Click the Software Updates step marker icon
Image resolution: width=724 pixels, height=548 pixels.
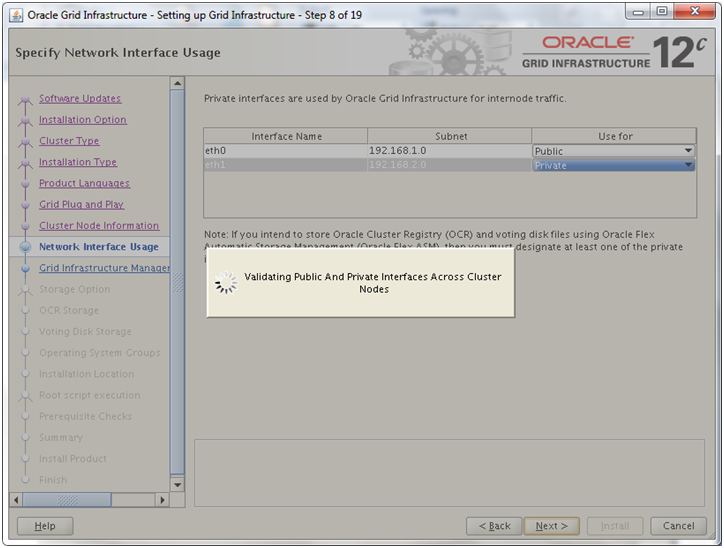[x=25, y=99]
